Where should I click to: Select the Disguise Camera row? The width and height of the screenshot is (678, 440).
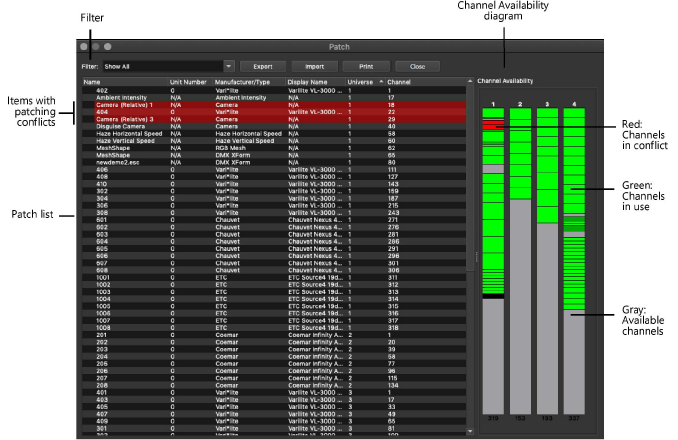click(274, 127)
